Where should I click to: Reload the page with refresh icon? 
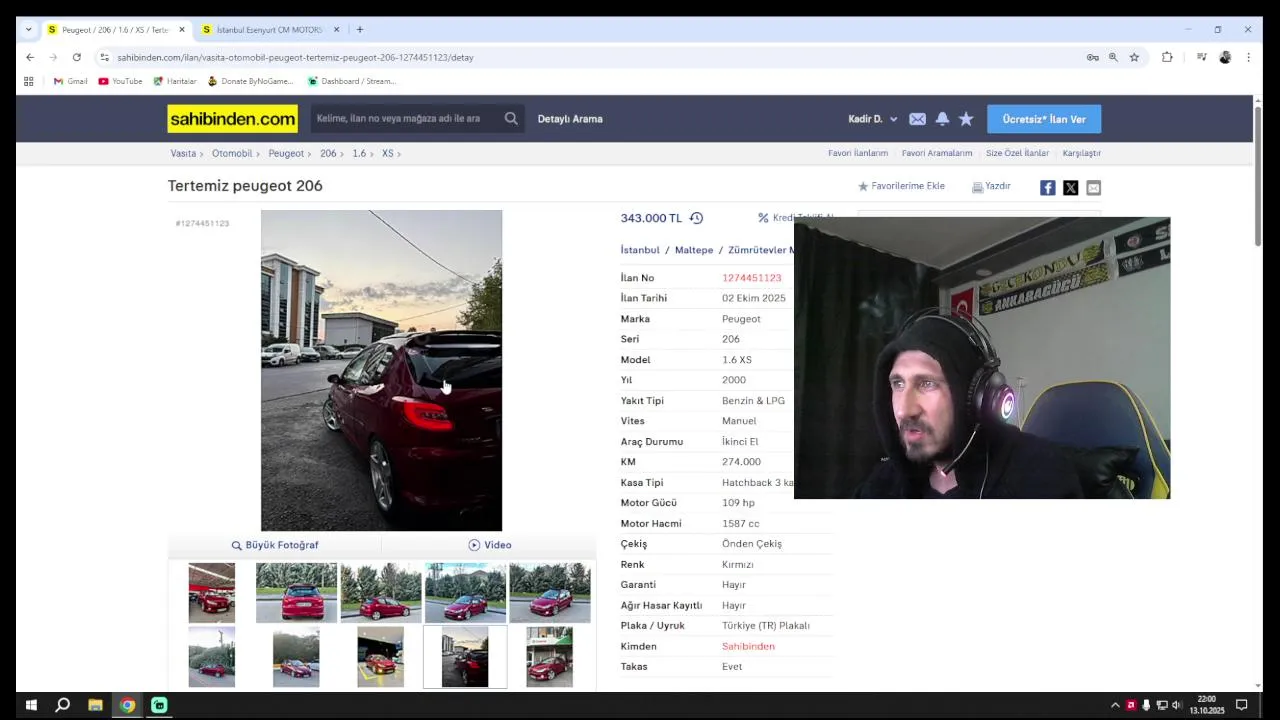pyautogui.click(x=76, y=57)
